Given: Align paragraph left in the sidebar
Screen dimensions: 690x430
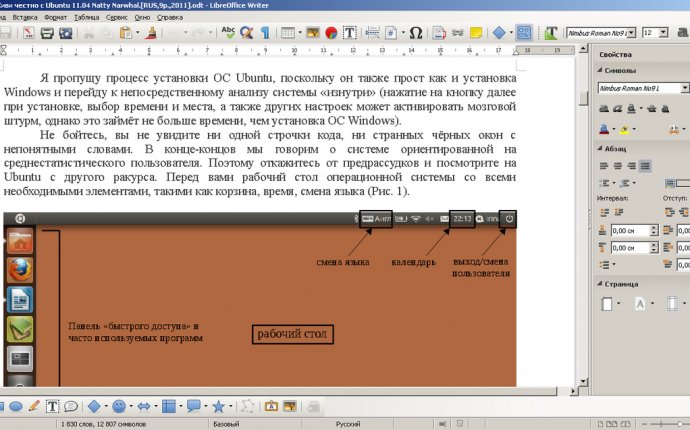Looking at the screenshot, I should click(x=604, y=166).
